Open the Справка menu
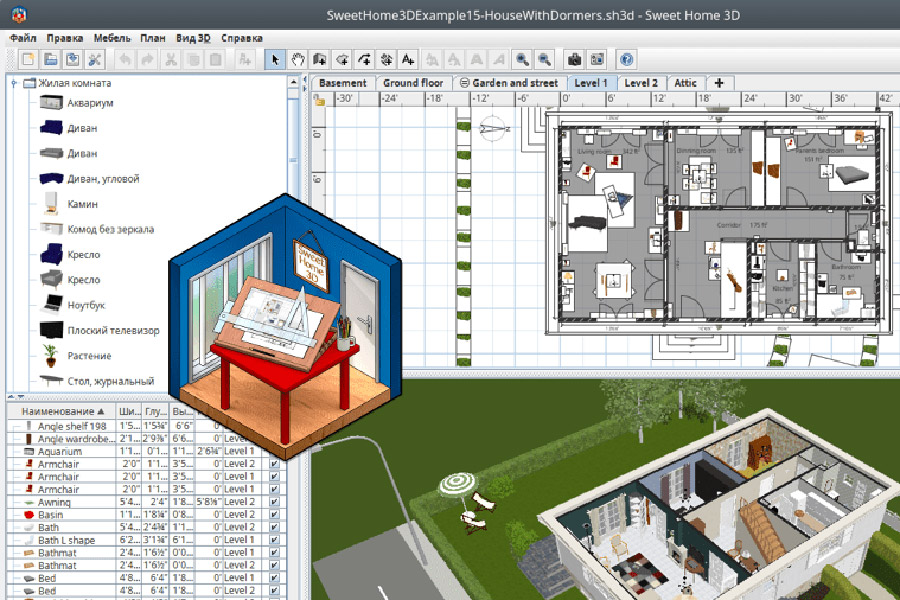This screenshot has width=900, height=600. tap(242, 38)
